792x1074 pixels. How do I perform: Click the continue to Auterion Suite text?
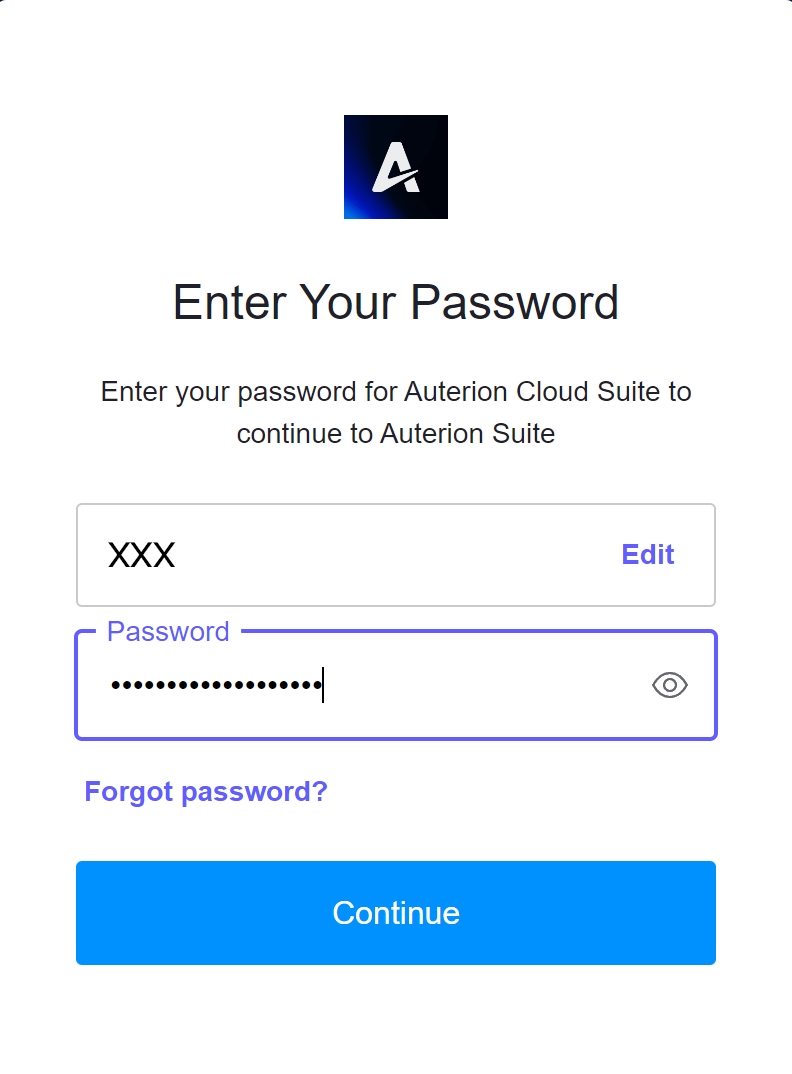click(x=396, y=434)
